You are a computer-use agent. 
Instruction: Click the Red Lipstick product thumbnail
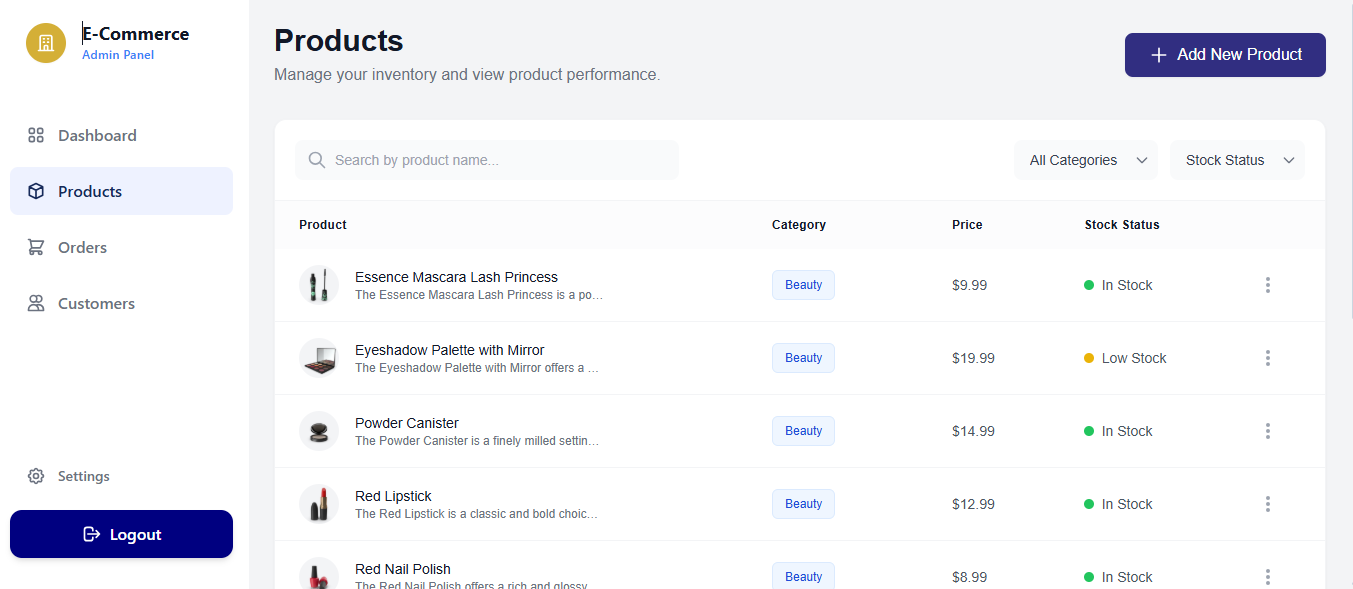pos(319,504)
